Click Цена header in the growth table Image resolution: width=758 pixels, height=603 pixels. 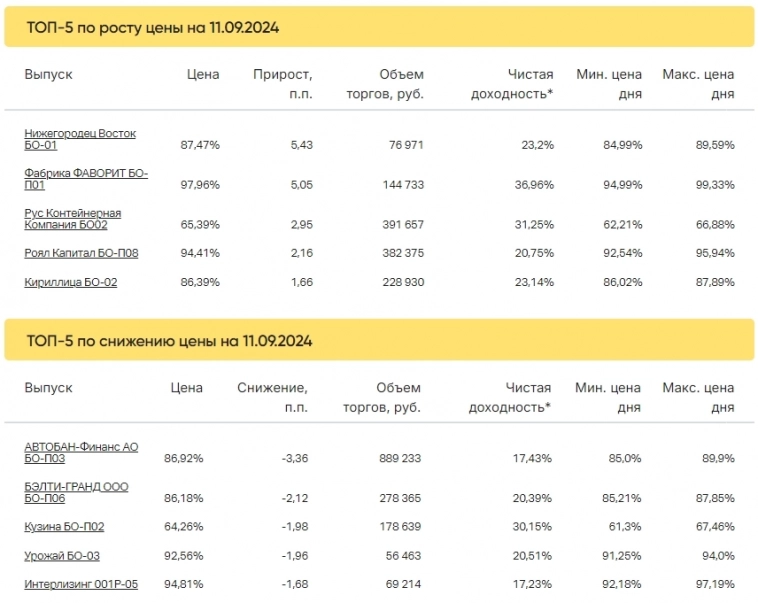[203, 74]
